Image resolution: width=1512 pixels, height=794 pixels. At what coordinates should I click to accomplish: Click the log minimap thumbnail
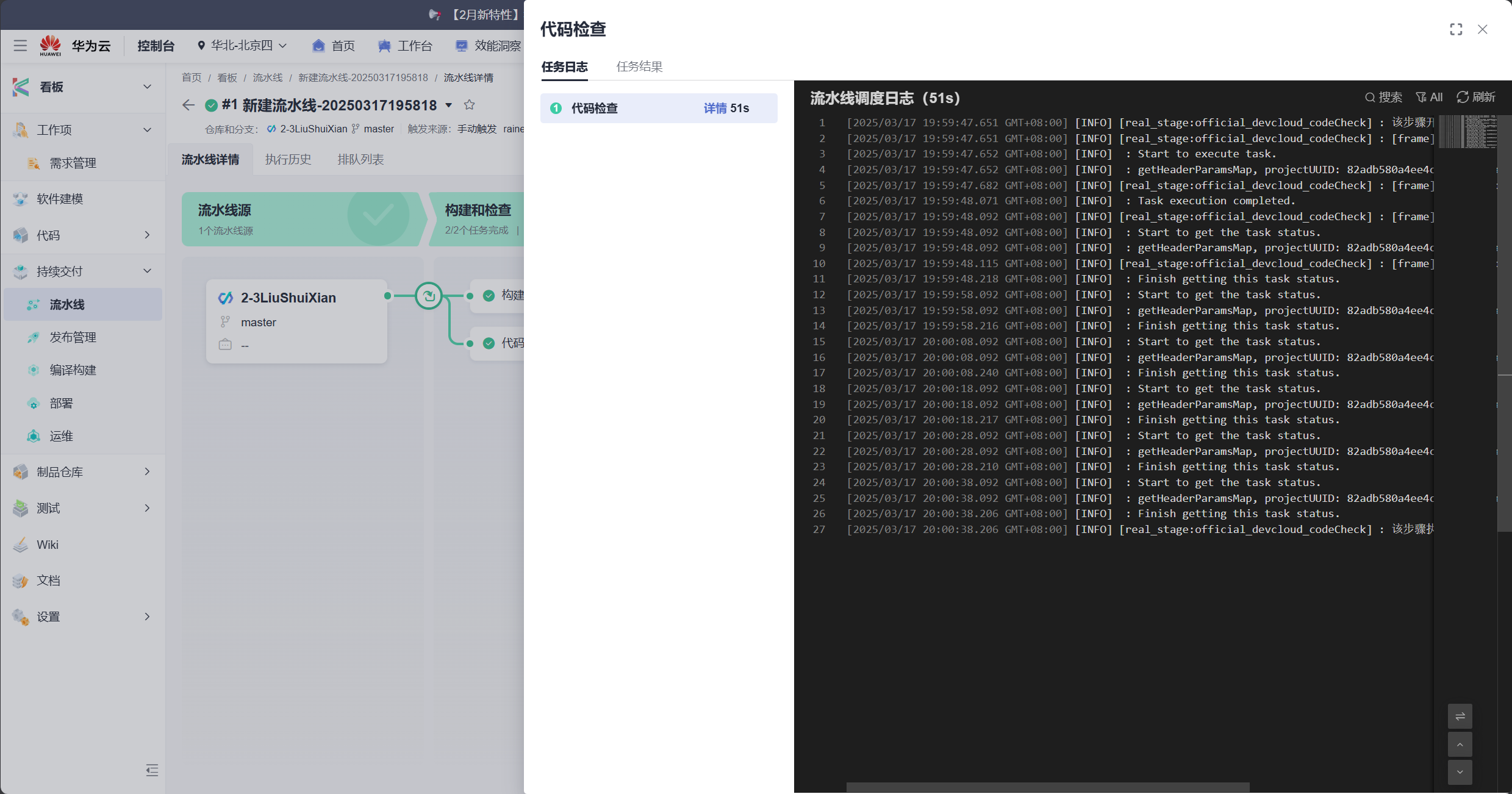tap(1467, 131)
